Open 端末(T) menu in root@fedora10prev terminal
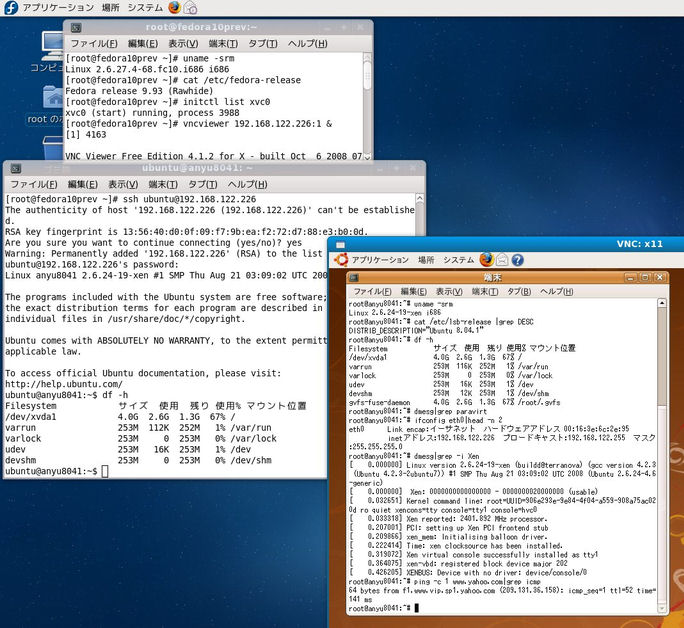684x628 pixels. coord(223,44)
